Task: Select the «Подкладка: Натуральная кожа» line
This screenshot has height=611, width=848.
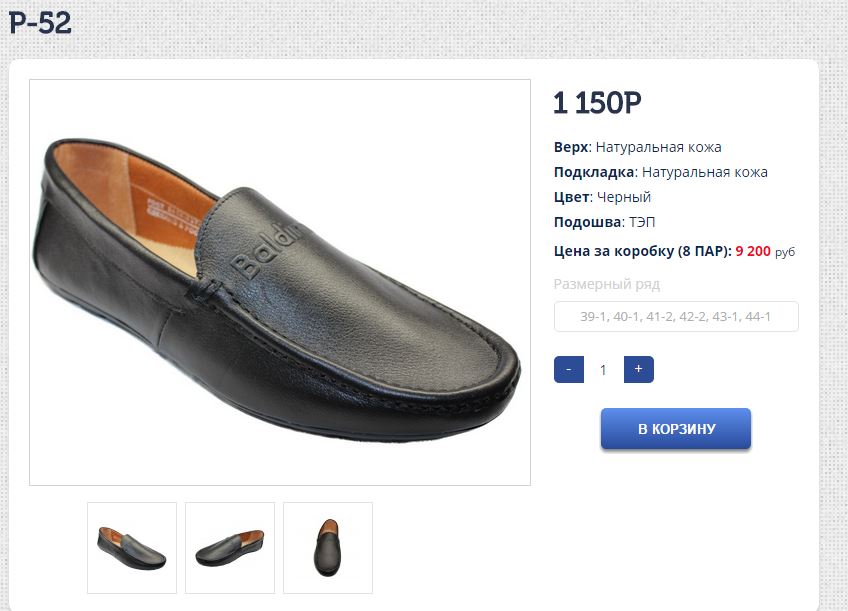Action: tap(660, 172)
